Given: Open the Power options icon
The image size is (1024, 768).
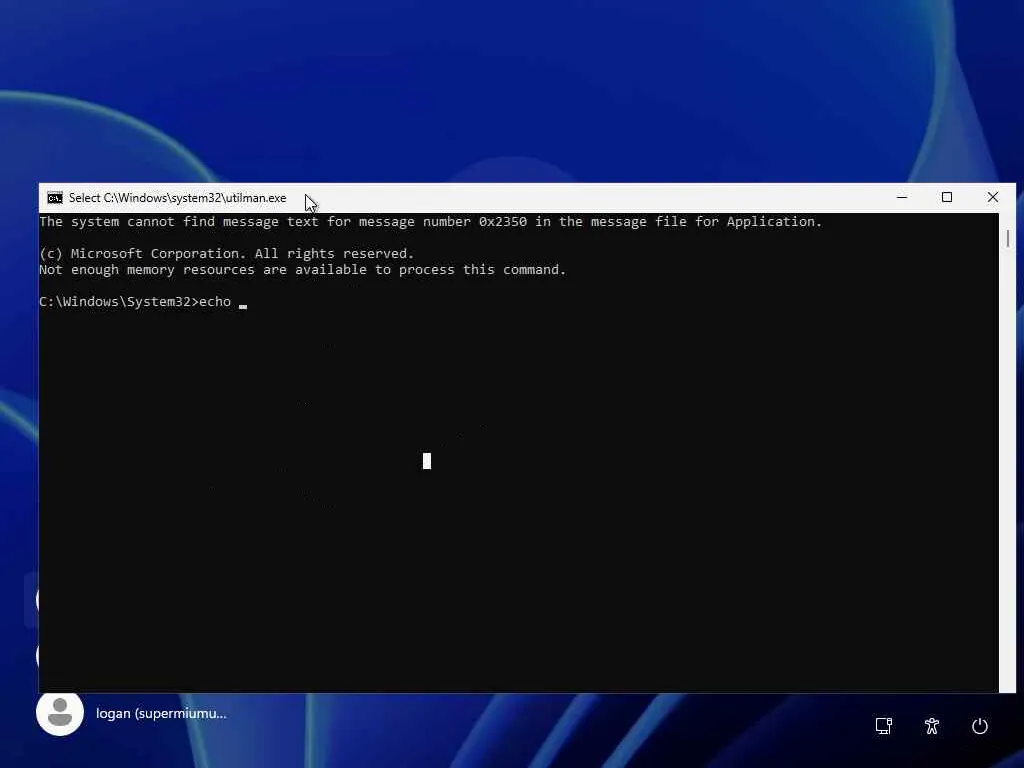Looking at the screenshot, I should (x=980, y=726).
